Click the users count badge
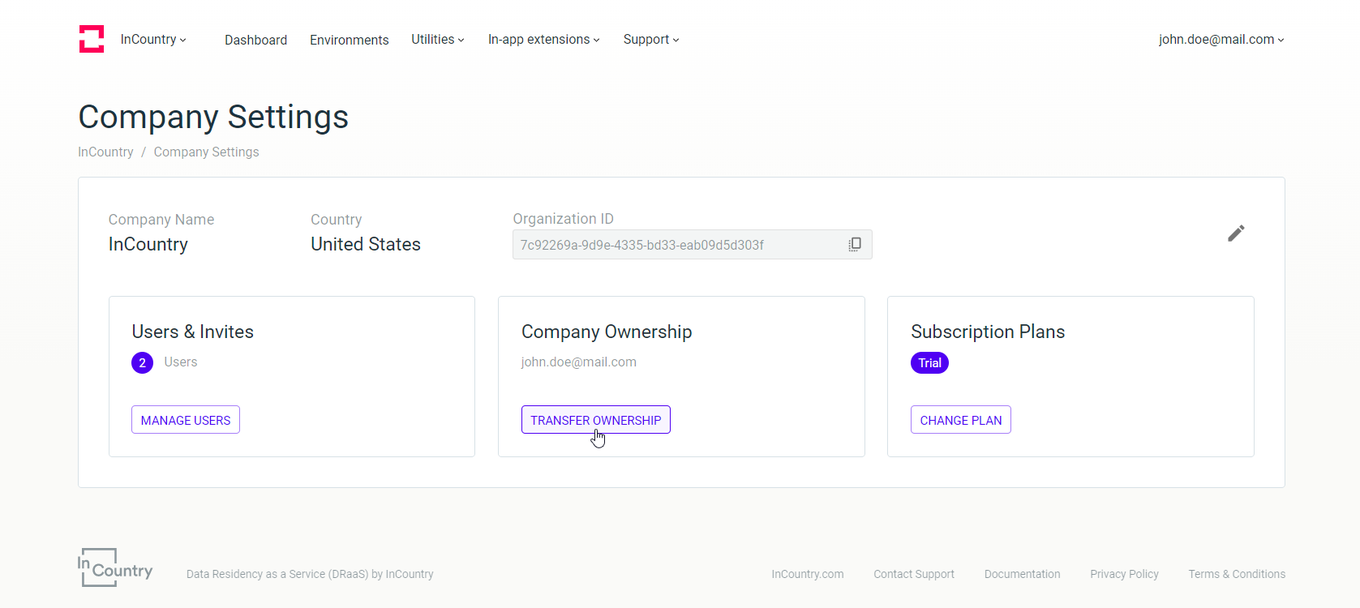Viewport: 1360px width, 608px height. tap(142, 363)
